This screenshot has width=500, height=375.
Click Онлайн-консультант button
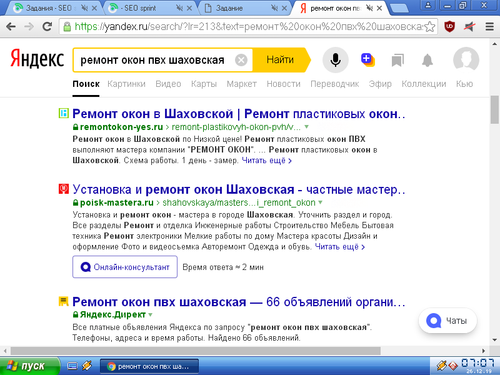tap(125, 267)
